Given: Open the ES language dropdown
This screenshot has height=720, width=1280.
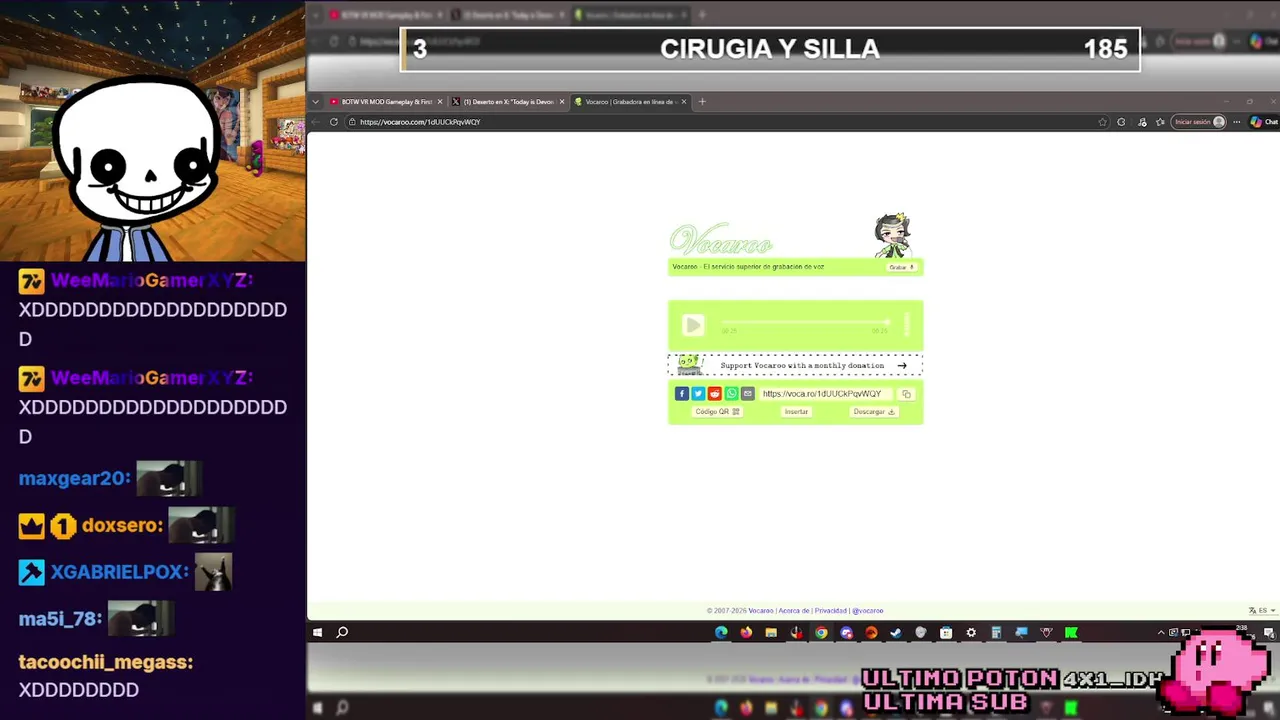Looking at the screenshot, I should coord(1262,611).
